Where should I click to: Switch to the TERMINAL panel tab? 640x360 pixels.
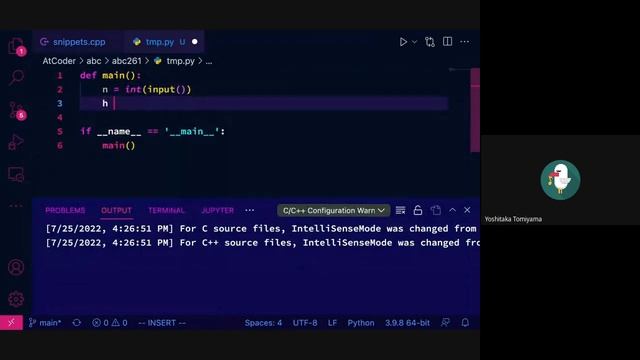click(166, 210)
